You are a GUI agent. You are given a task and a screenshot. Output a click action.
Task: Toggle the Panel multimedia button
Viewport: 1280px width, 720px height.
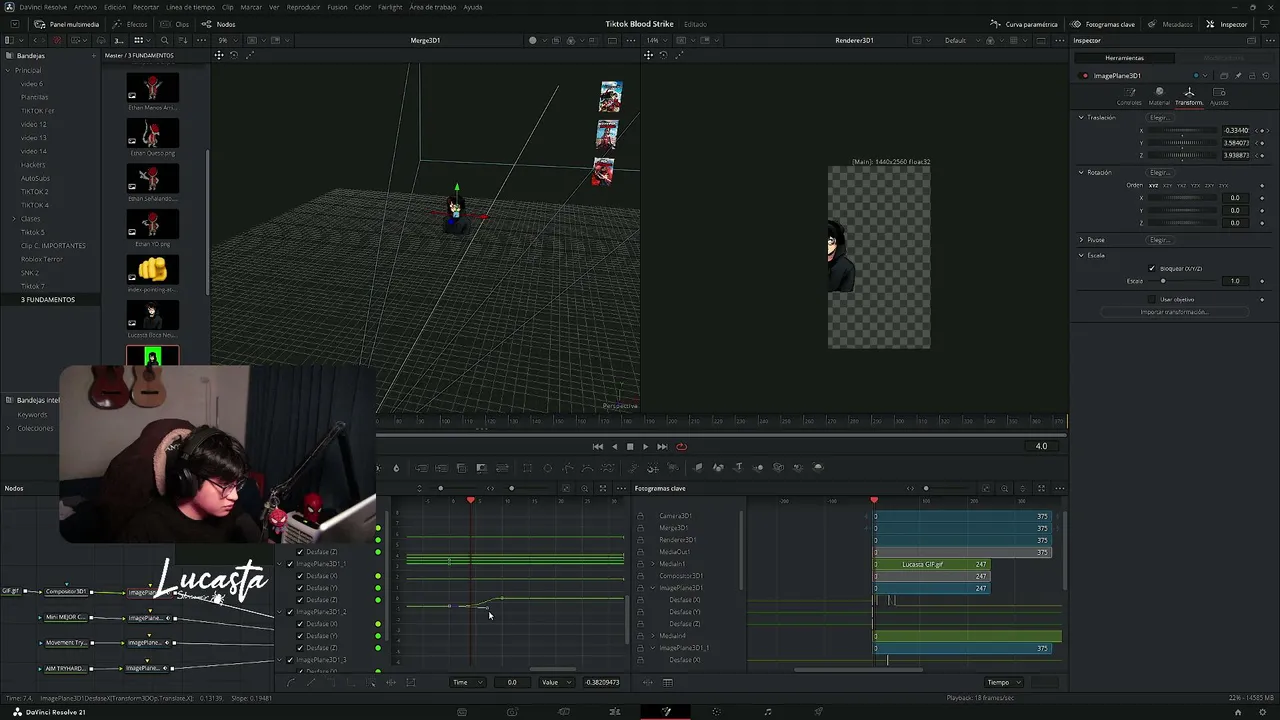coord(67,24)
